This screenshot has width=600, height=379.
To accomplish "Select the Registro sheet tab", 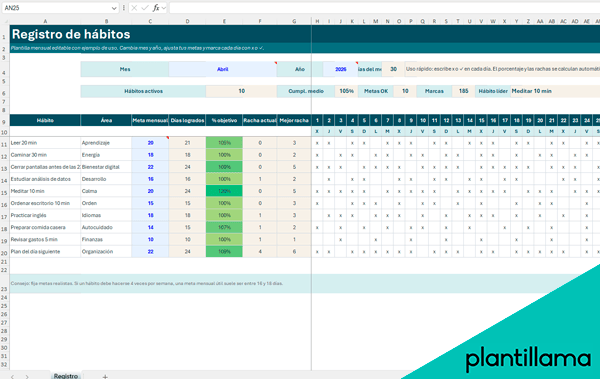I will 66,376.
